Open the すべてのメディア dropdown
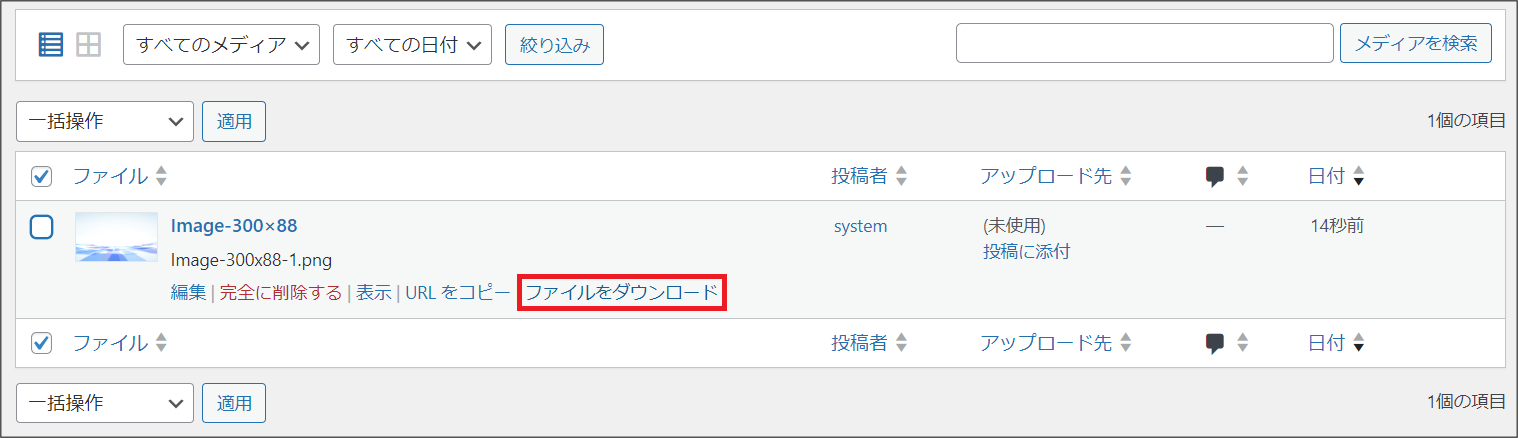1518x438 pixels. 221,45
